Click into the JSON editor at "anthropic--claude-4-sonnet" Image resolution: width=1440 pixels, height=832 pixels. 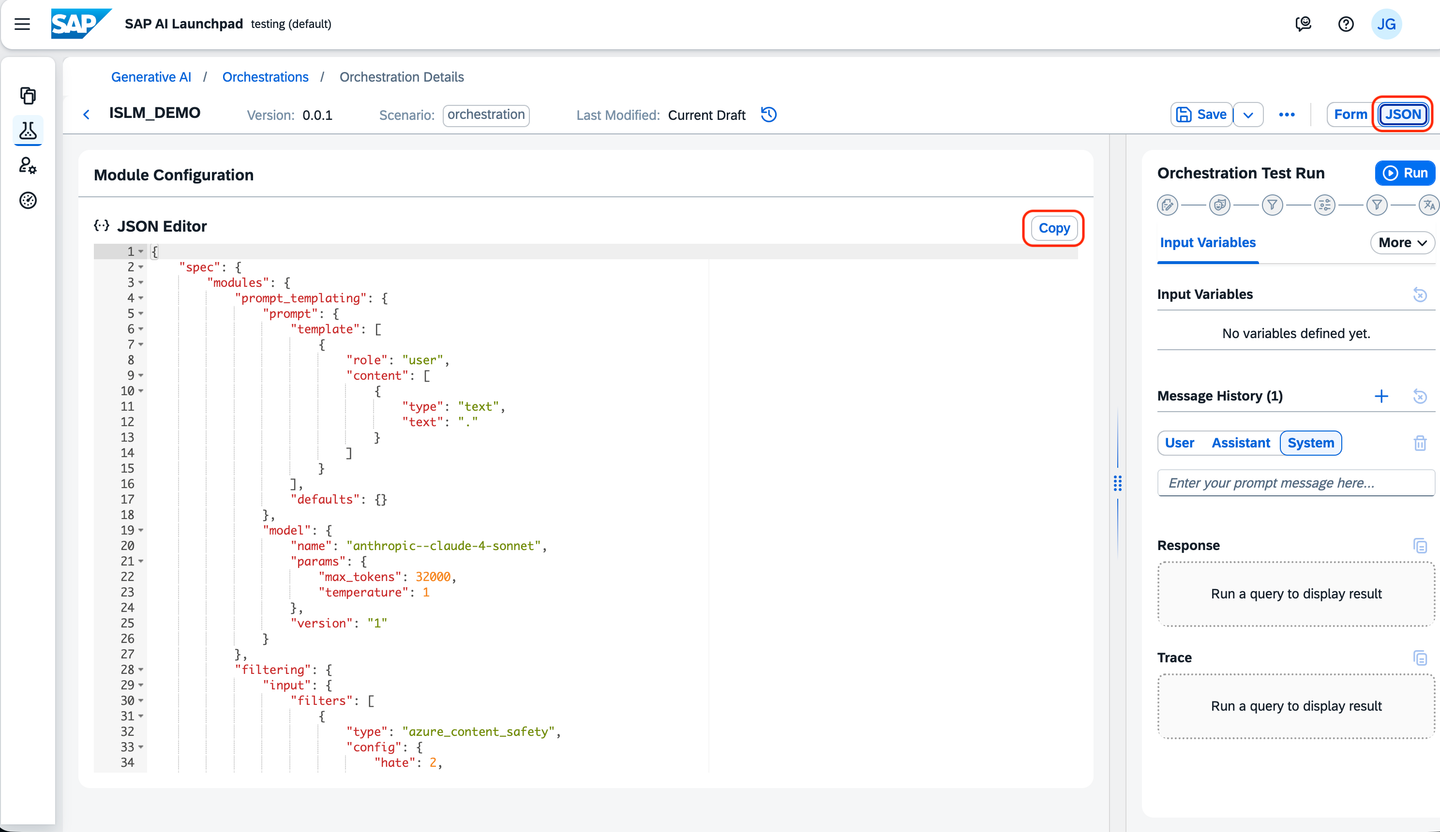[x=445, y=546]
